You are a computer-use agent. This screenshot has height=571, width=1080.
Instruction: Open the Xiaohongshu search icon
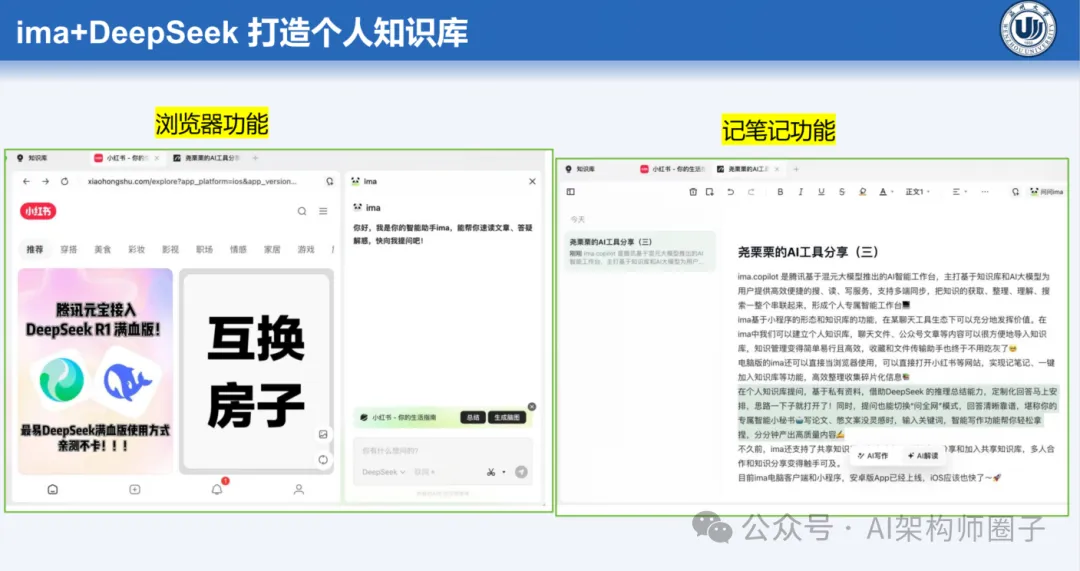(302, 211)
